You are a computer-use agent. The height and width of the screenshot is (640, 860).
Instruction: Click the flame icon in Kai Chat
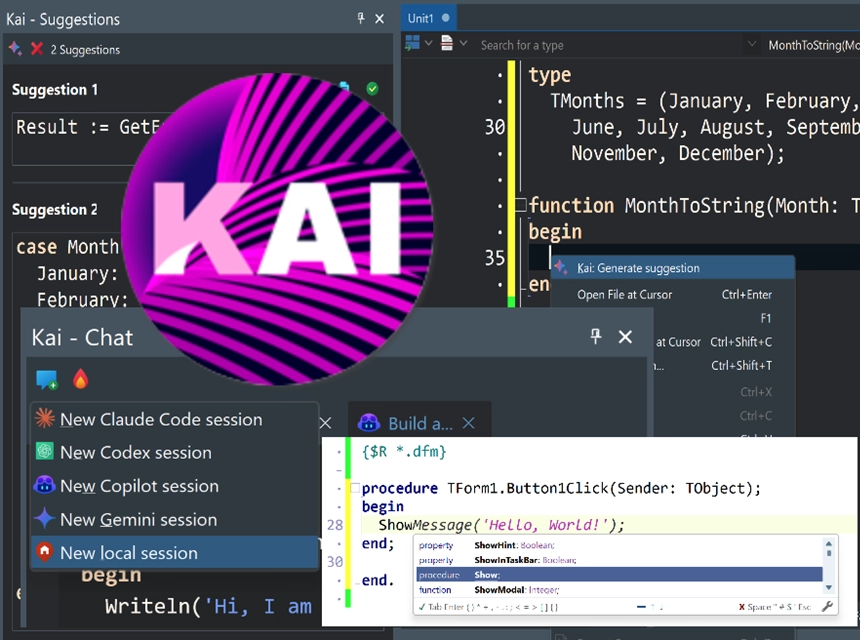(x=81, y=379)
